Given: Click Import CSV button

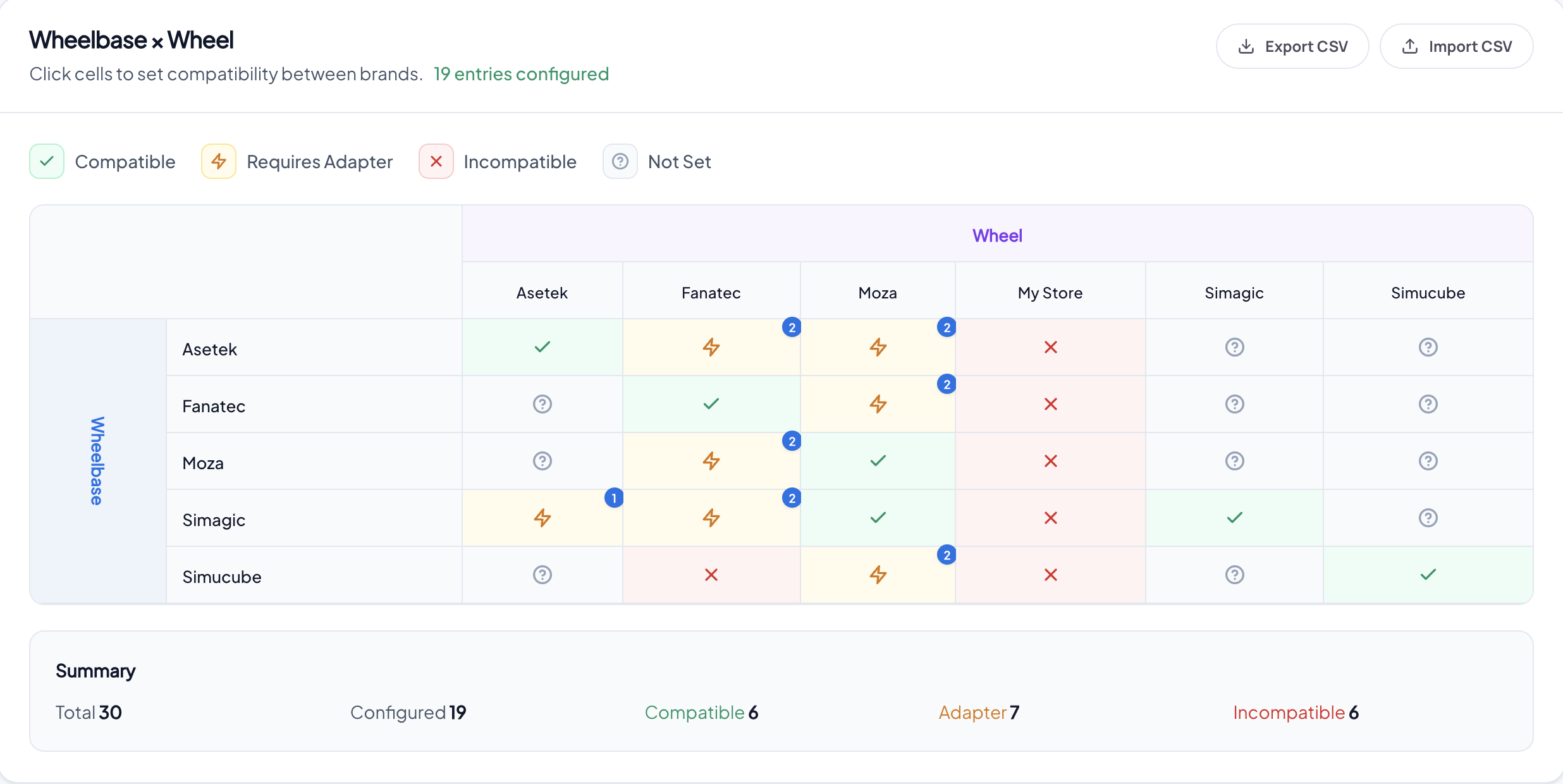Looking at the screenshot, I should click(x=1456, y=46).
